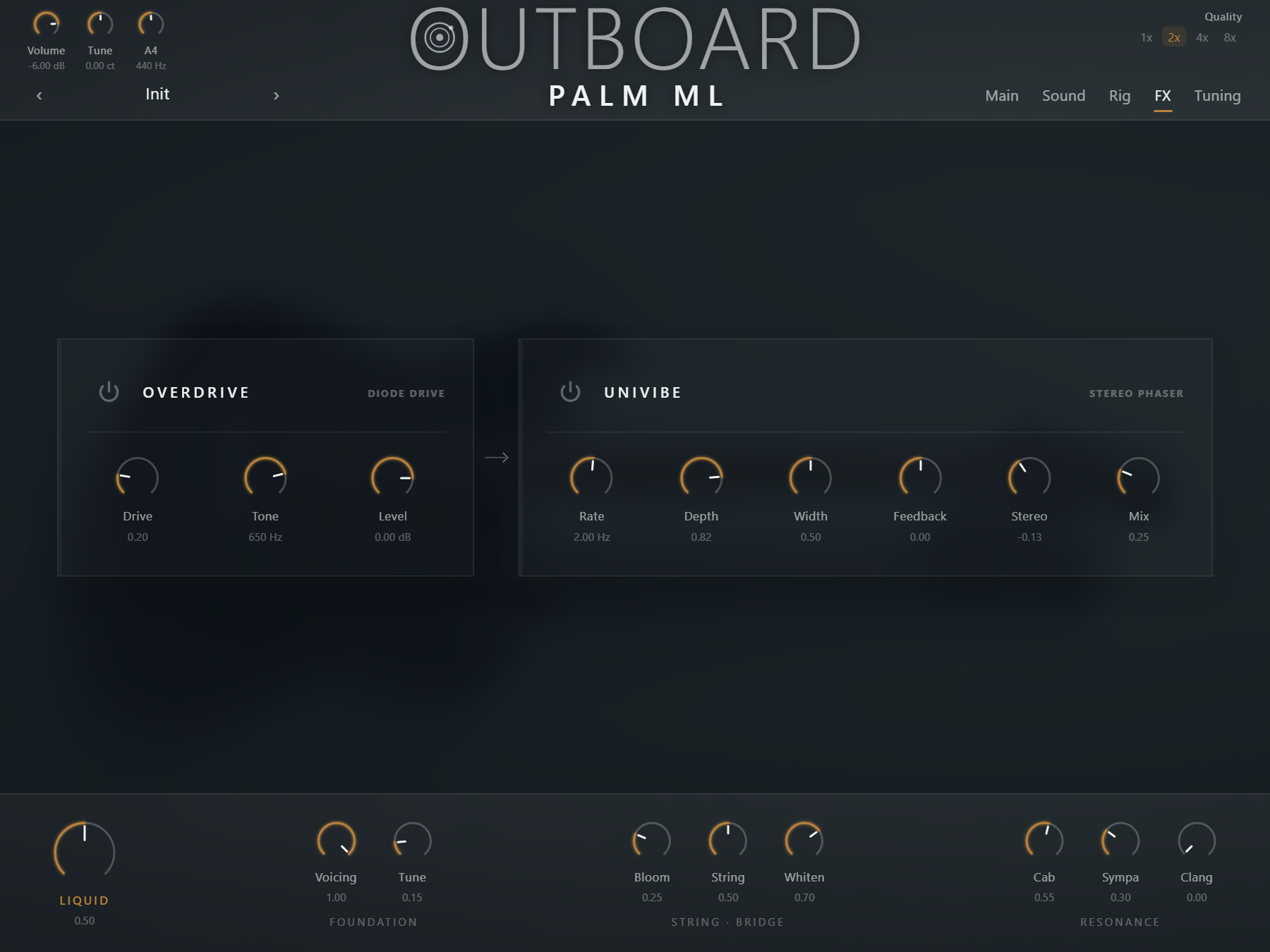Viewport: 1270px width, 952px height.
Task: Click the Whiten knob
Action: [804, 841]
